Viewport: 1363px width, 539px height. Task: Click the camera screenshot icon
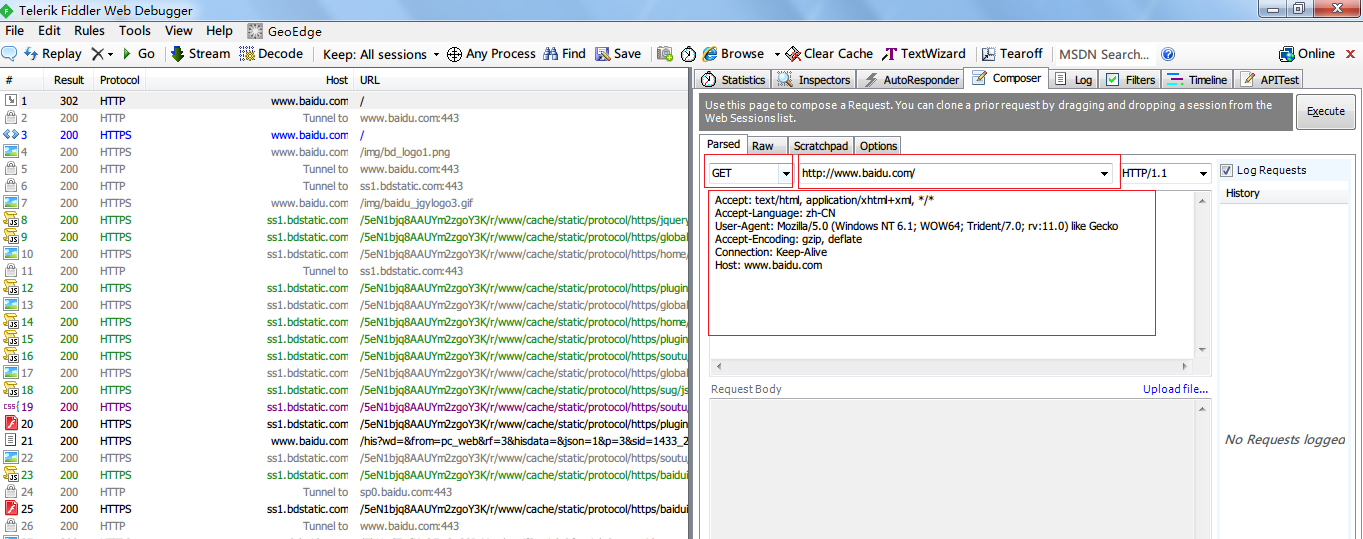click(x=664, y=54)
